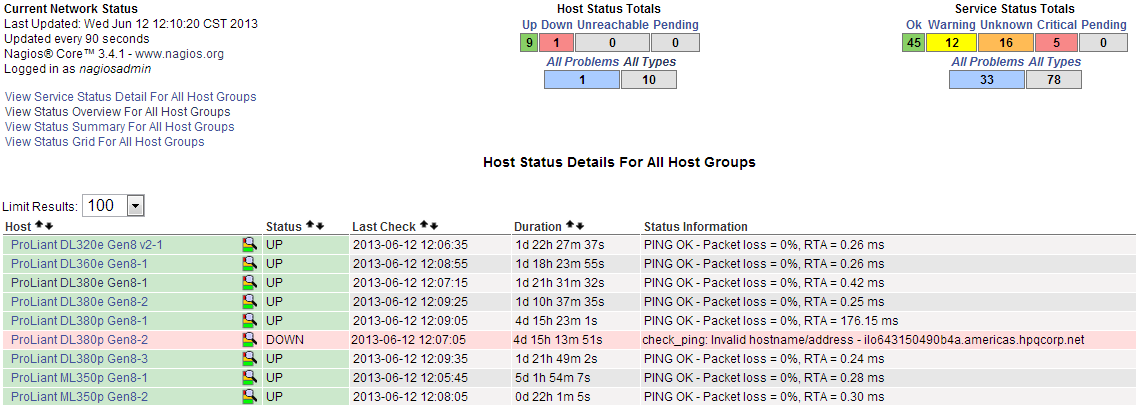Screen dimensions: 1136x405
Task: Open service details icon for DOWN host DL380p Gen8-2
Action: tap(250, 338)
